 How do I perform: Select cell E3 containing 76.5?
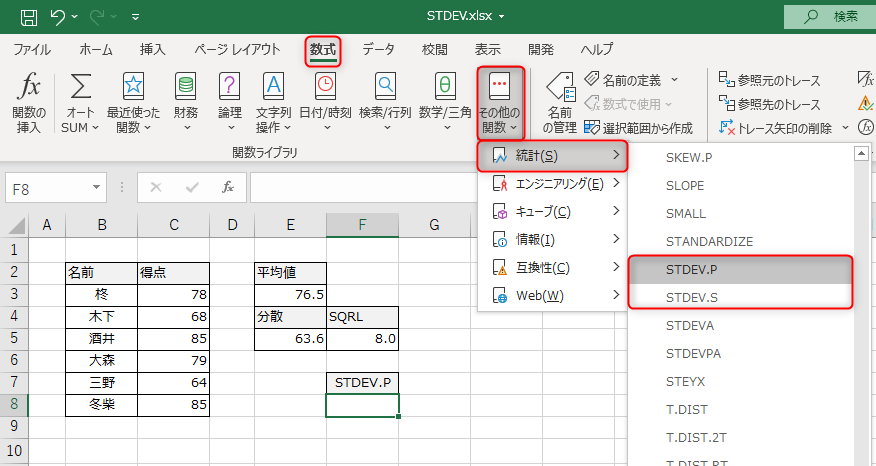(x=291, y=294)
